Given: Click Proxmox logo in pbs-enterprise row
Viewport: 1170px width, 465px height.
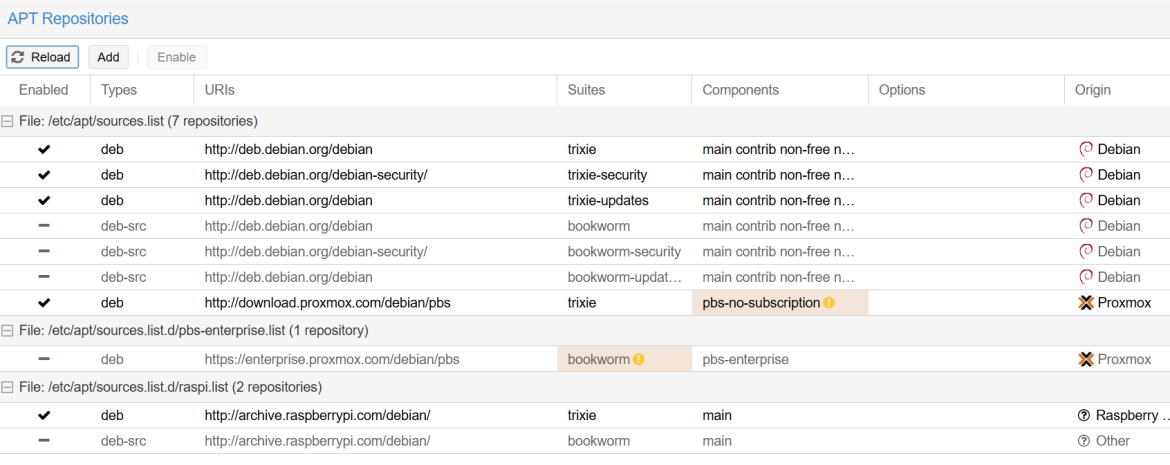Looking at the screenshot, I should pyautogui.click(x=1086, y=359).
